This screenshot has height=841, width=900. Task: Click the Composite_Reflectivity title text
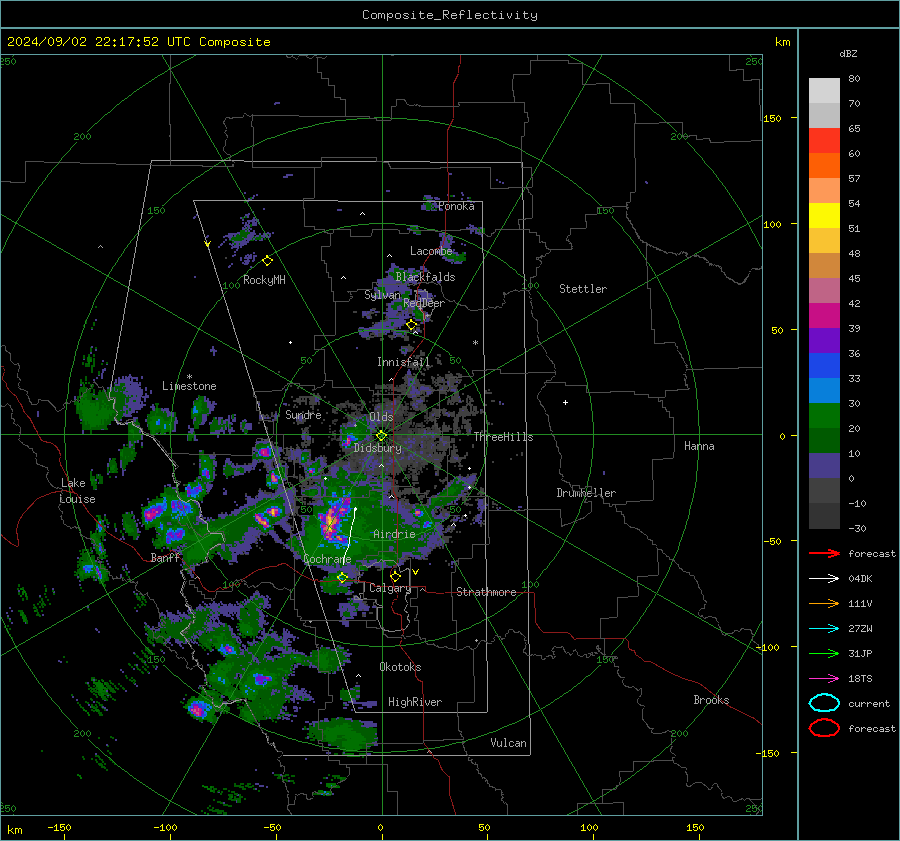449,15
